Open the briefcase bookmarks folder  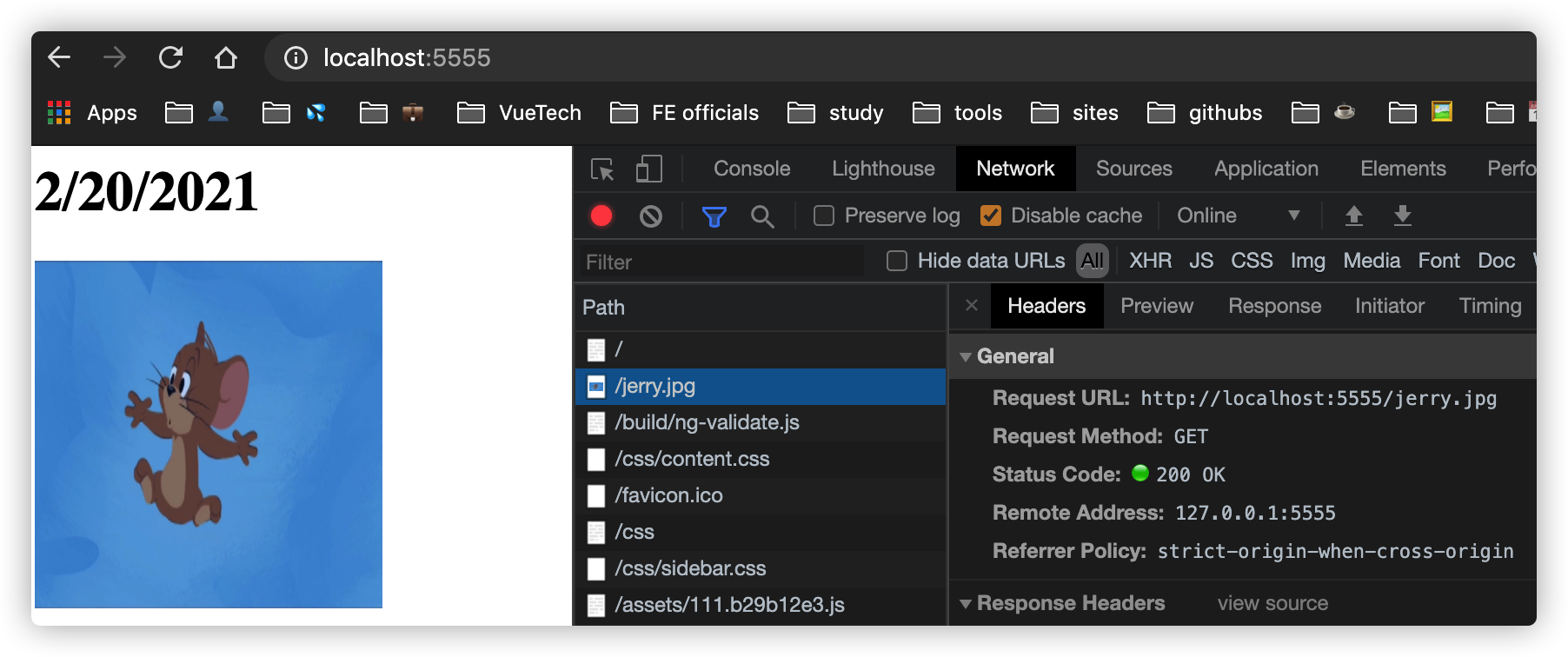391,113
